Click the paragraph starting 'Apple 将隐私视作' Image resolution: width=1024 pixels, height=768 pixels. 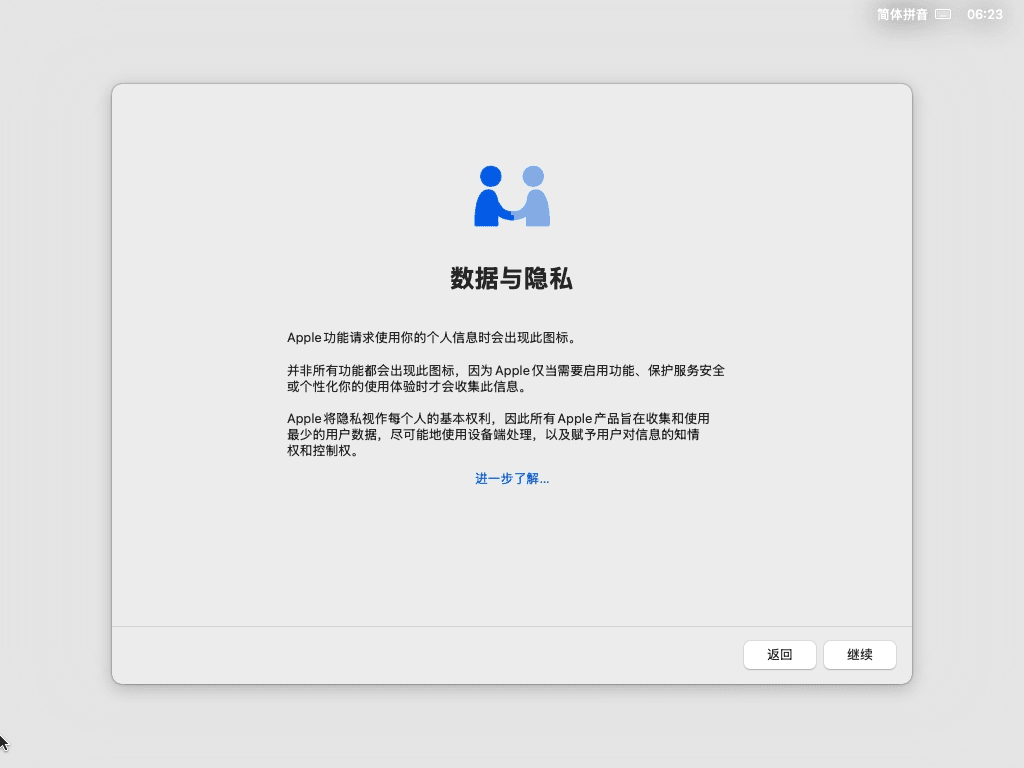pos(498,434)
